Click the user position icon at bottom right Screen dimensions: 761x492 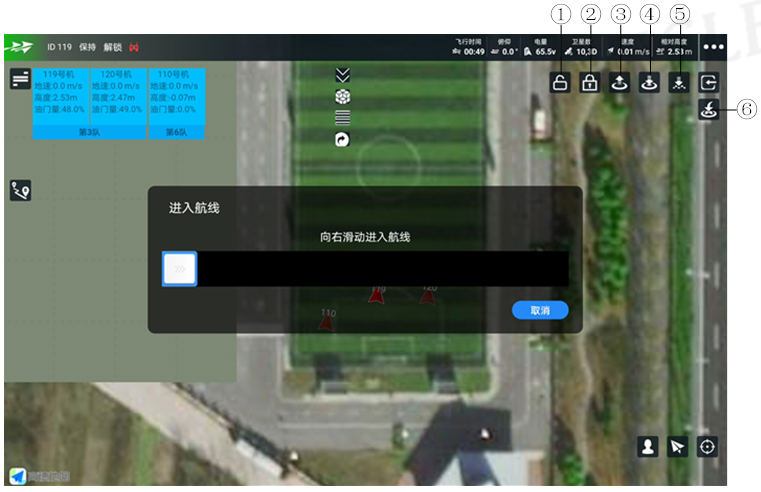[x=648, y=447]
